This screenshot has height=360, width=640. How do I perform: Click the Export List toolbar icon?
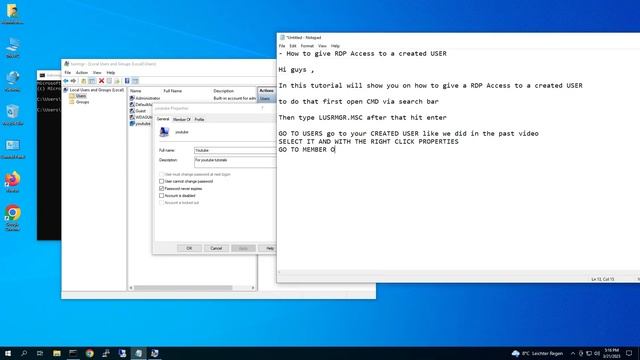(x=117, y=81)
